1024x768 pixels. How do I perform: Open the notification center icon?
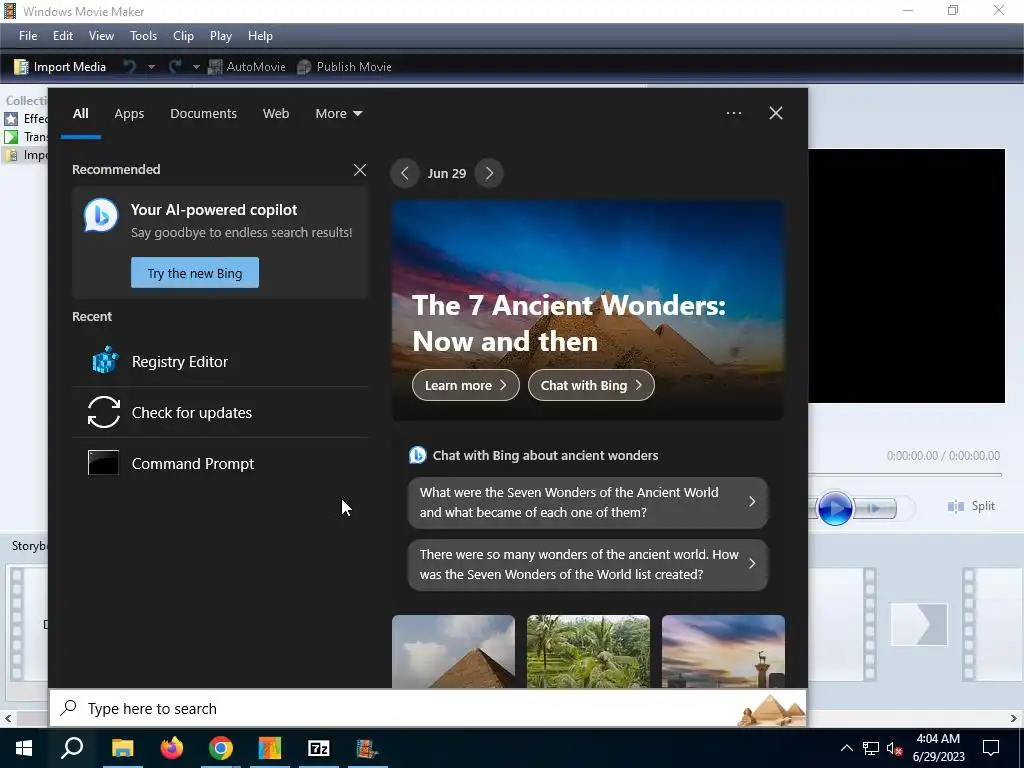coord(991,748)
